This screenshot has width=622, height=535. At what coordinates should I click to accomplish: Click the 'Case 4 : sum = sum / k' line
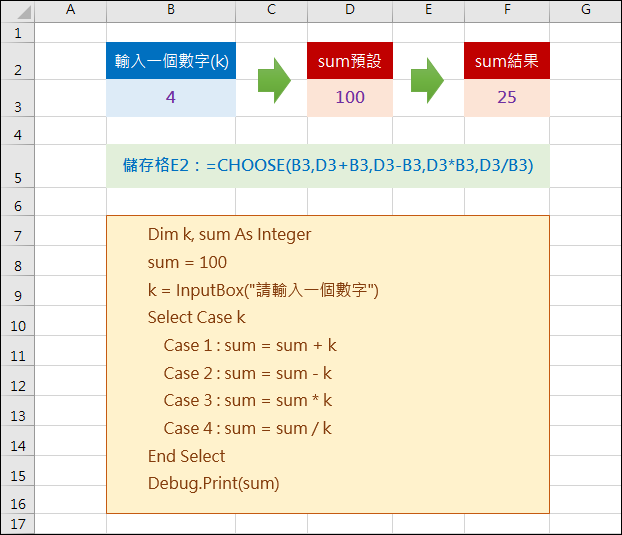coord(248,428)
